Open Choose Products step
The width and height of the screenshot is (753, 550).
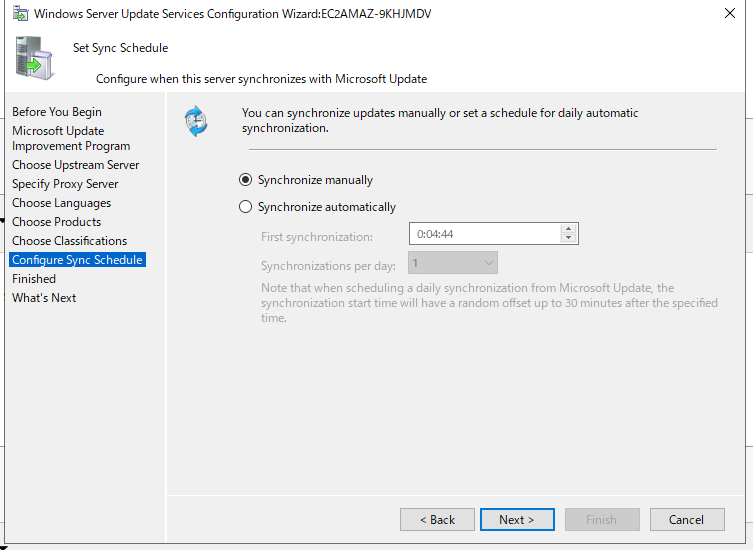click(x=56, y=222)
